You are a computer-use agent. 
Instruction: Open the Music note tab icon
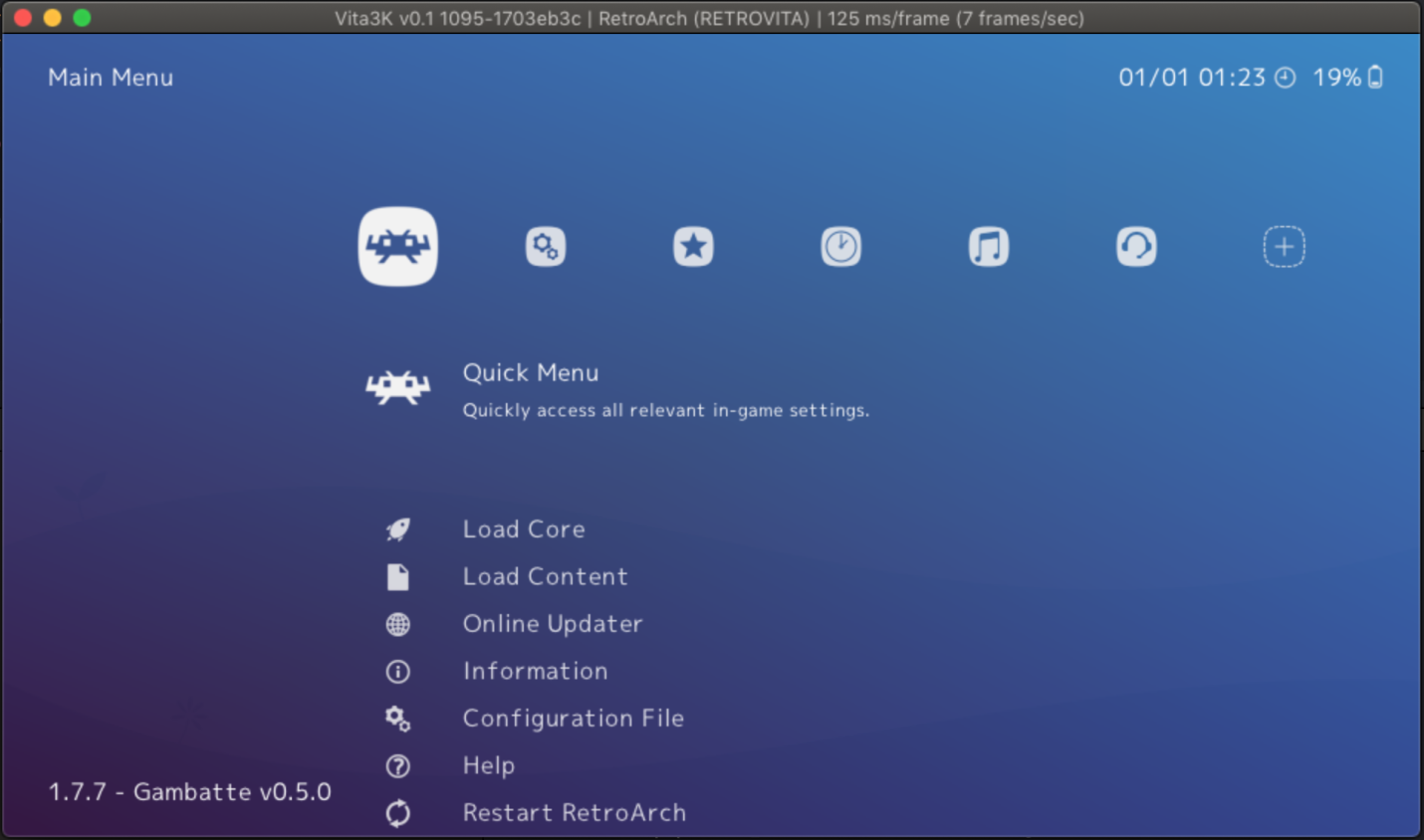(x=989, y=247)
